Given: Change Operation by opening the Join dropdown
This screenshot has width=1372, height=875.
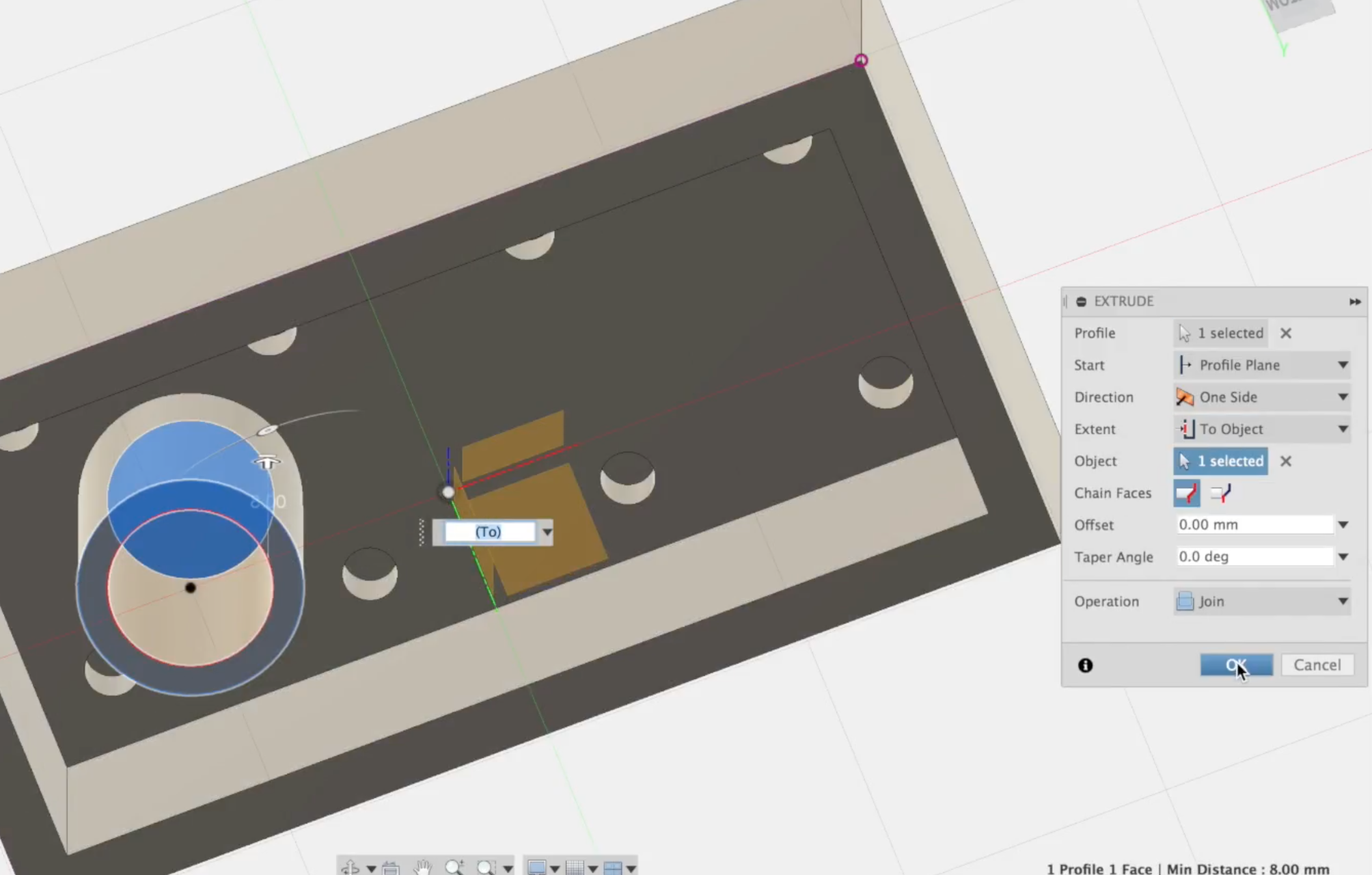Looking at the screenshot, I should point(1263,602).
